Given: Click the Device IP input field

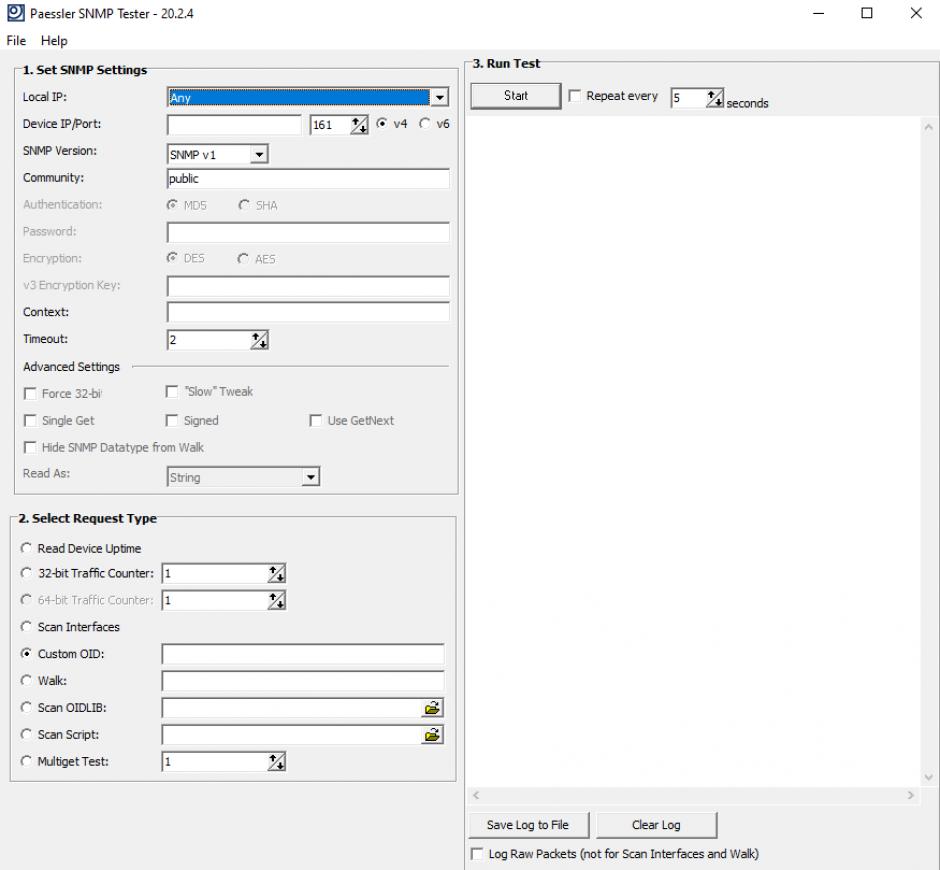Looking at the screenshot, I should (x=234, y=125).
